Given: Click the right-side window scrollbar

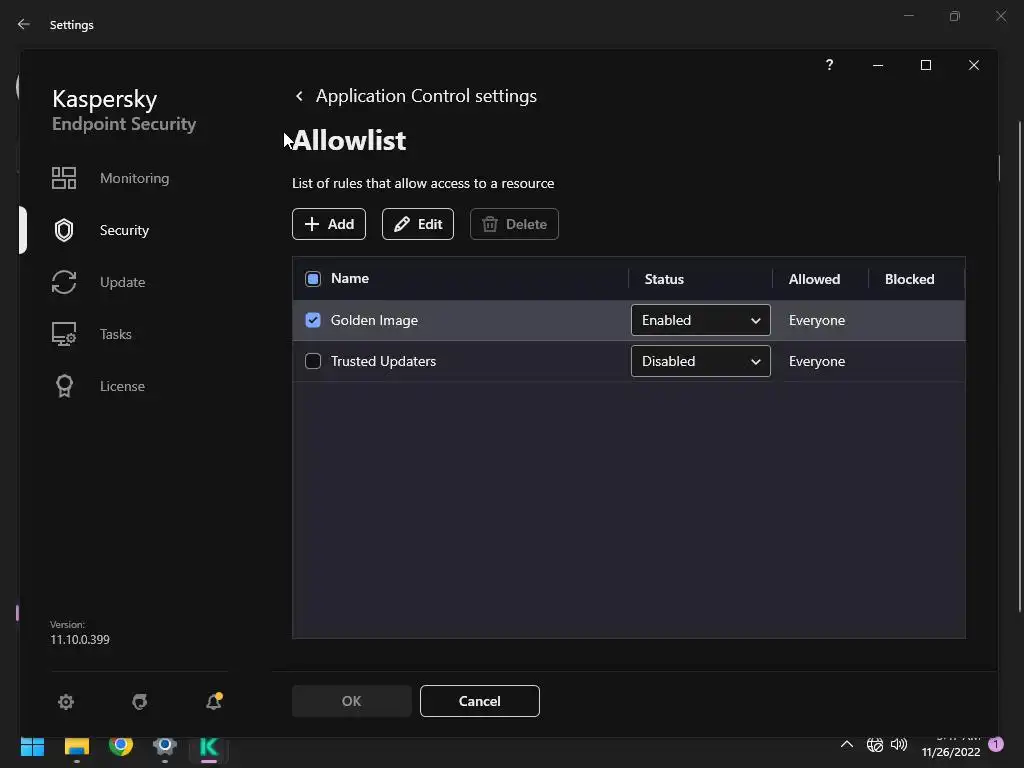Looking at the screenshot, I should coord(1020,366).
